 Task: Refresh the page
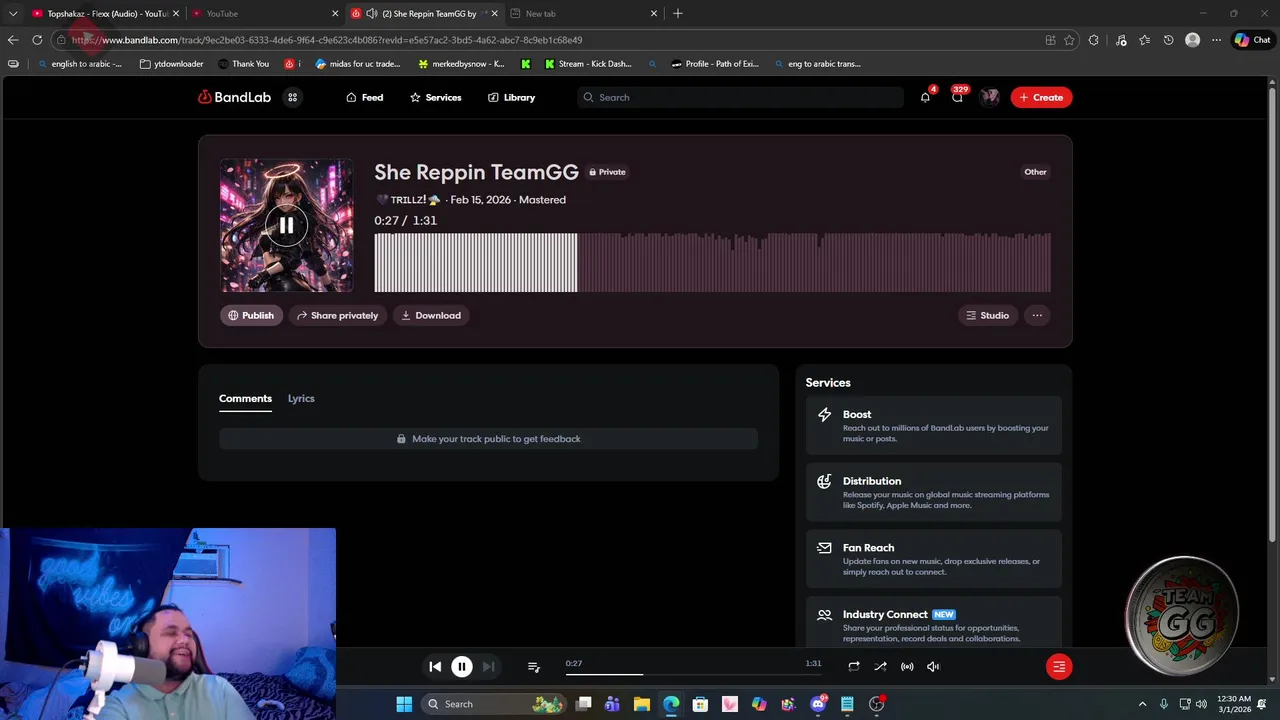coord(37,40)
